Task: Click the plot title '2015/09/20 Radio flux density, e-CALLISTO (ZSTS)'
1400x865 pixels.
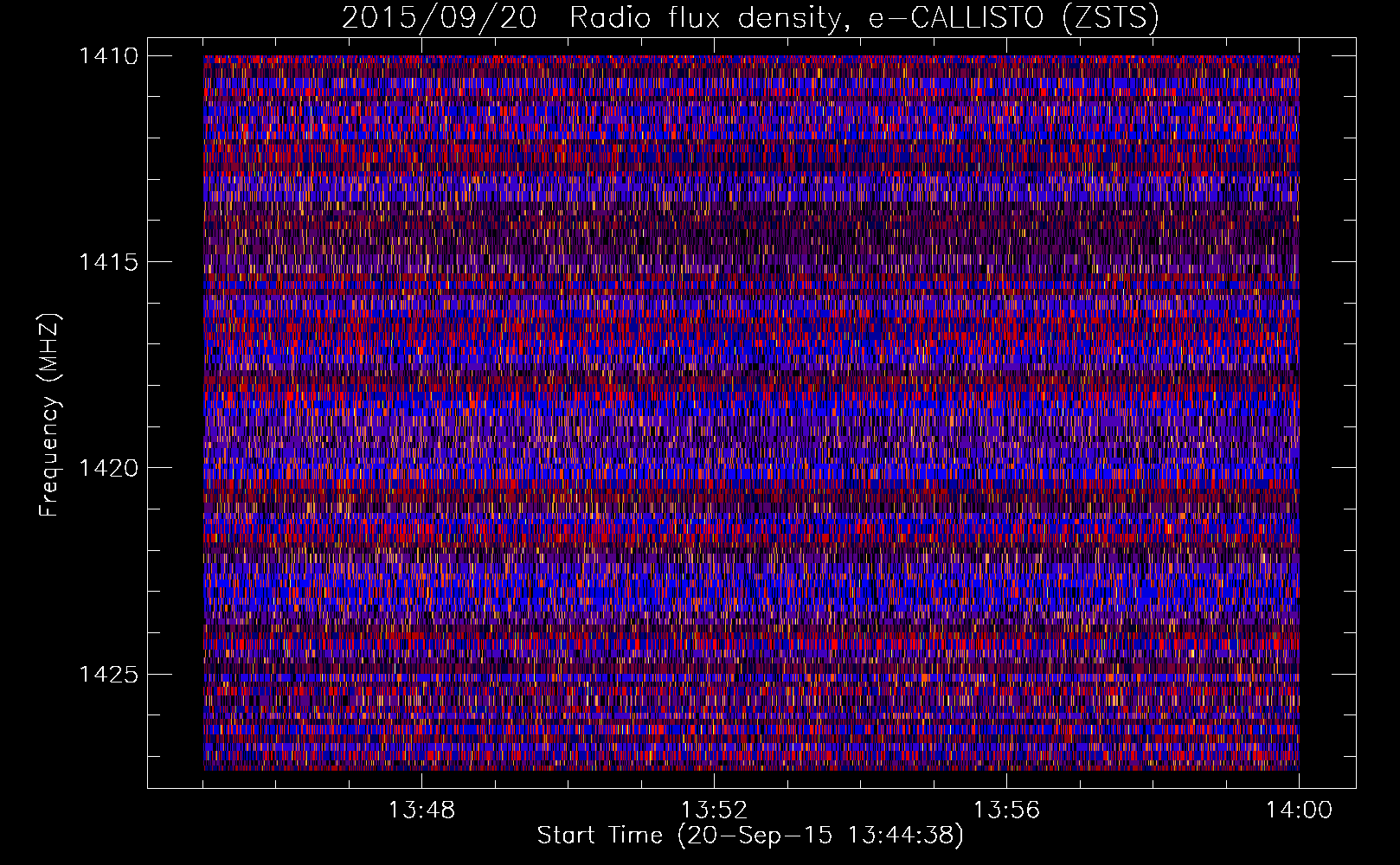Action: pyautogui.click(x=750, y=17)
